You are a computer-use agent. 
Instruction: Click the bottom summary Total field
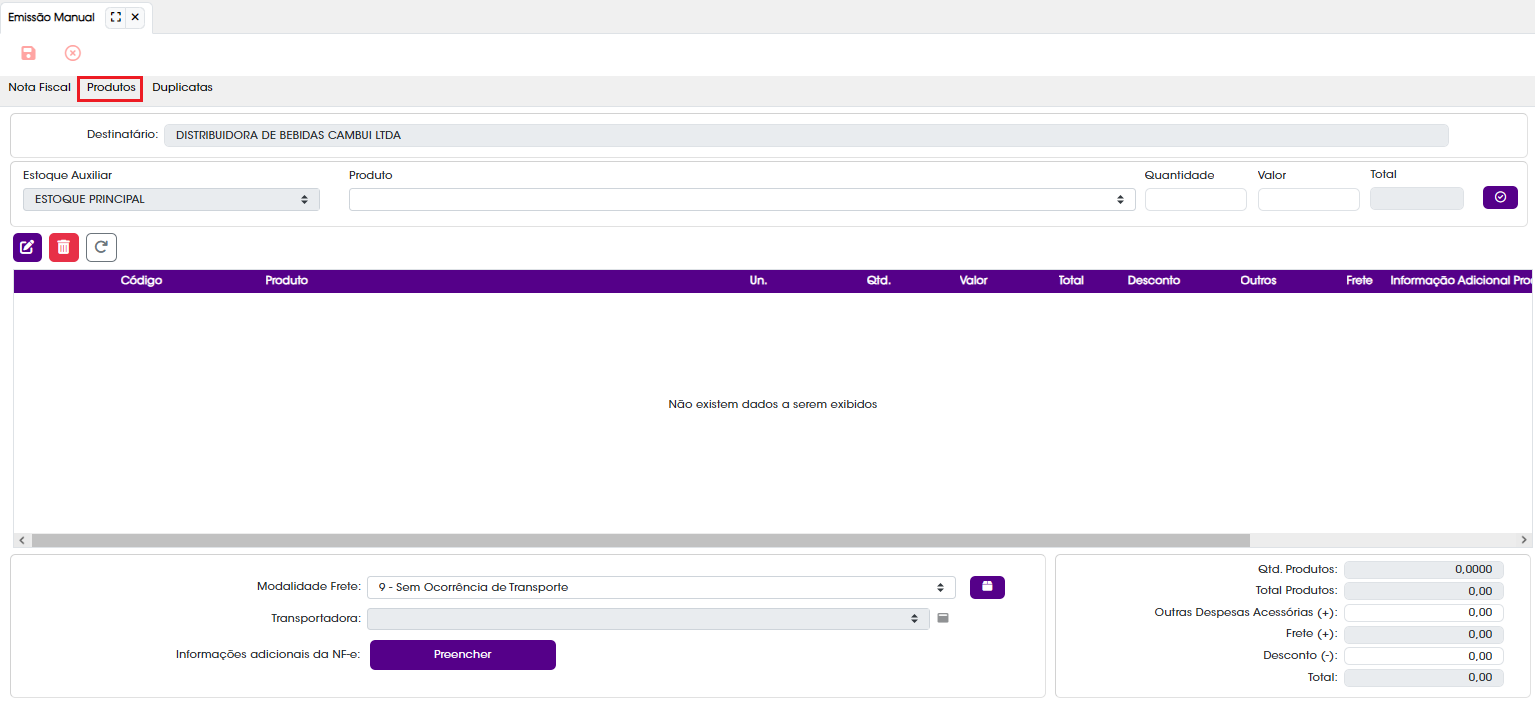1424,678
